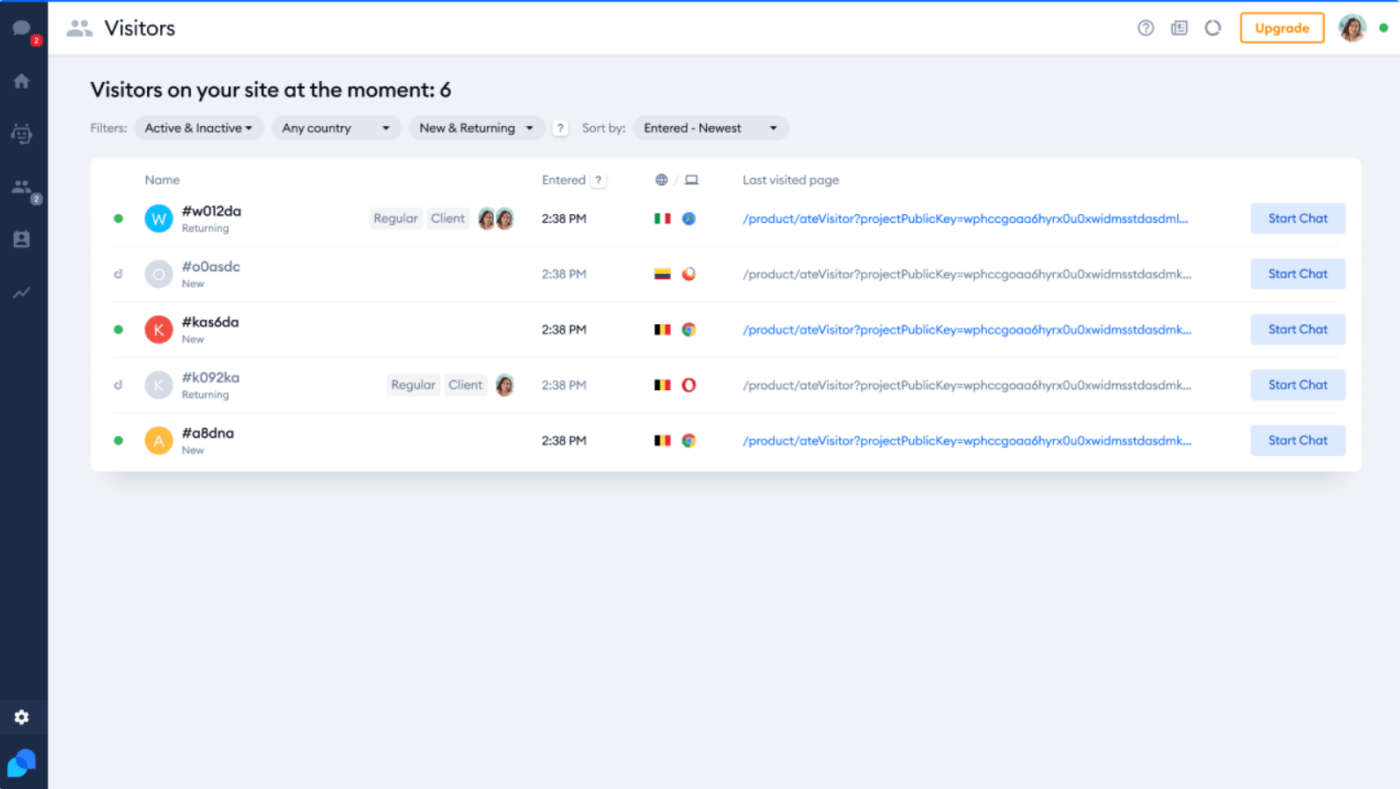The image size is (1400, 789).
Task: Click the K avatar of #kas6da
Action: coord(159,329)
